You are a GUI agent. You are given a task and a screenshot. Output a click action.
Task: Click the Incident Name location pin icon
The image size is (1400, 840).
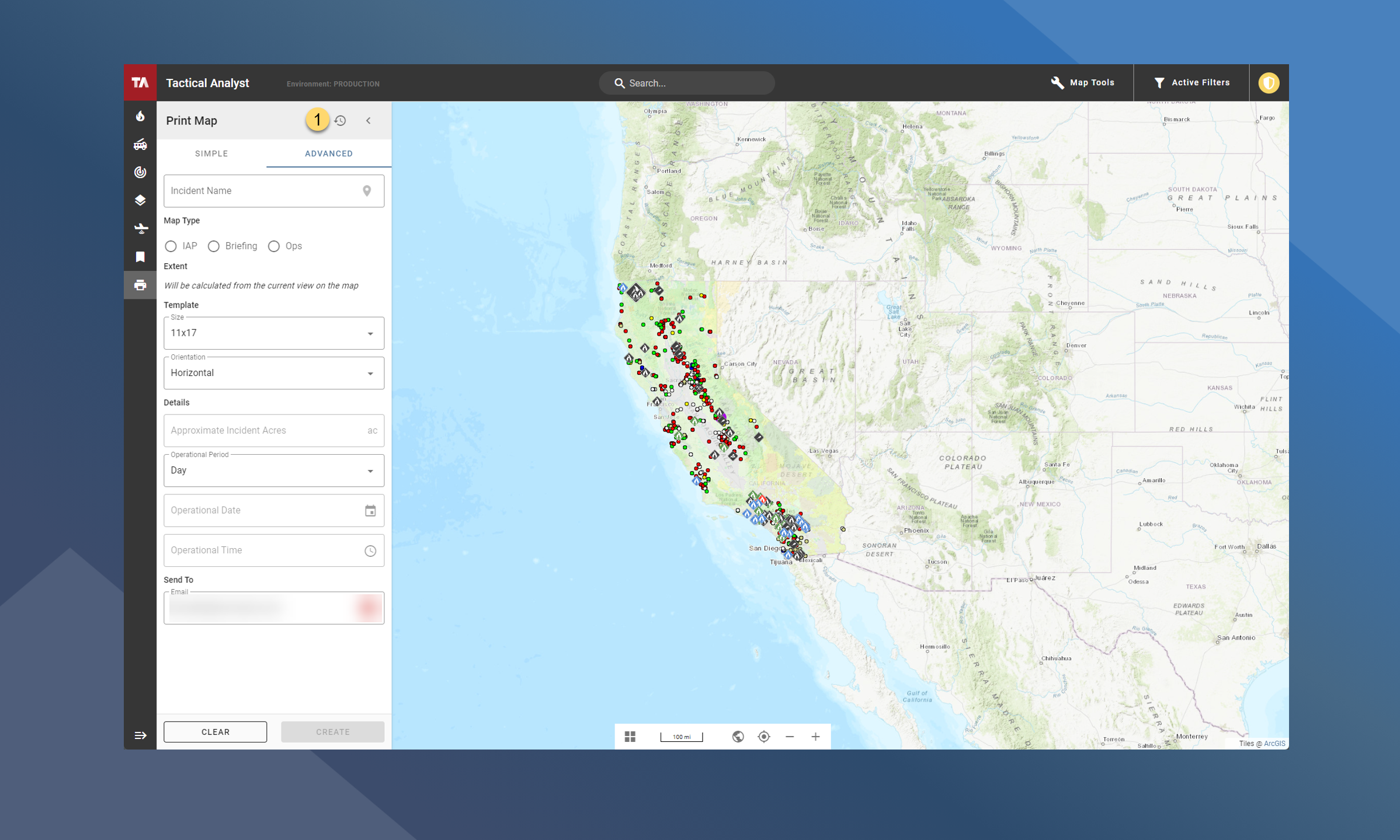[367, 191]
